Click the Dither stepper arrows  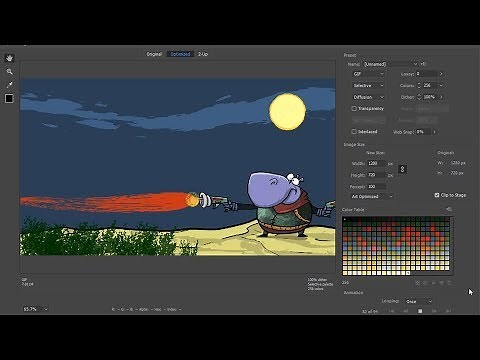pyautogui.click(x=419, y=97)
